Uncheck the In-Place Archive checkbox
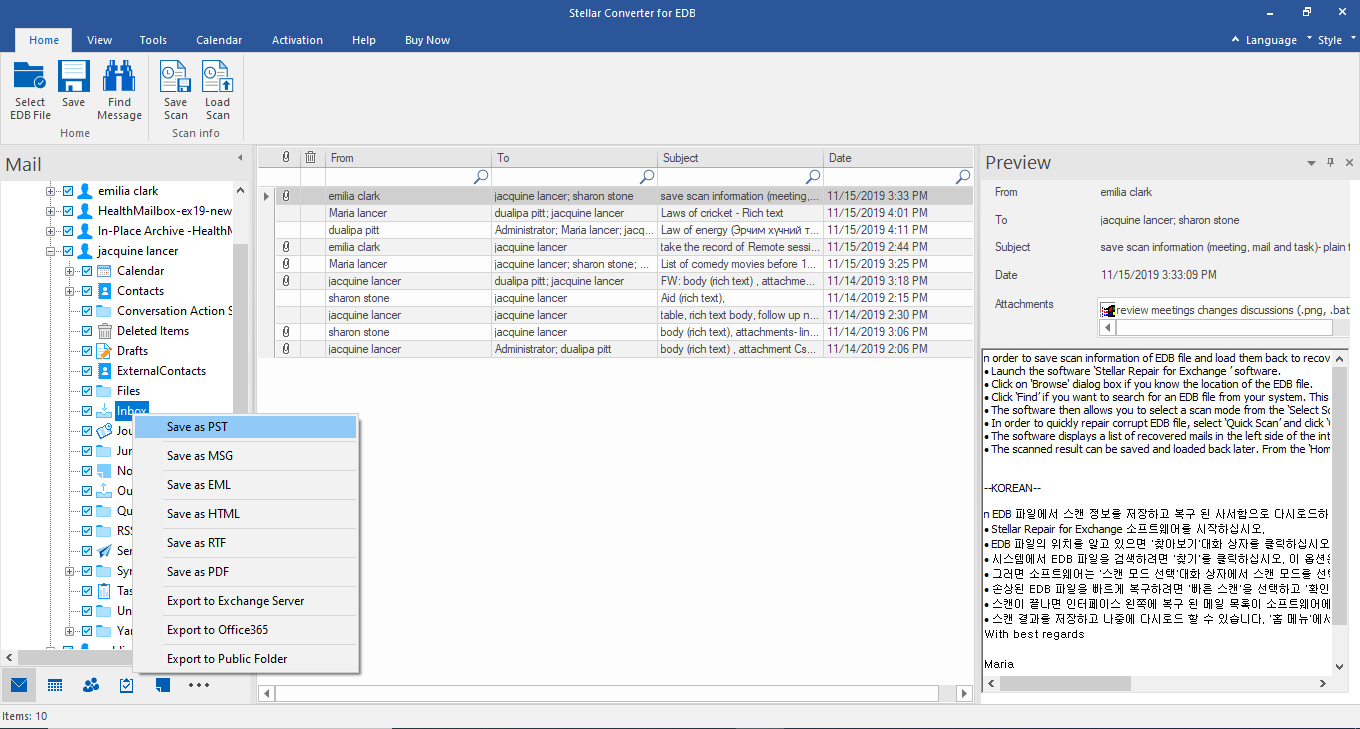The image size is (1360, 729). [68, 231]
